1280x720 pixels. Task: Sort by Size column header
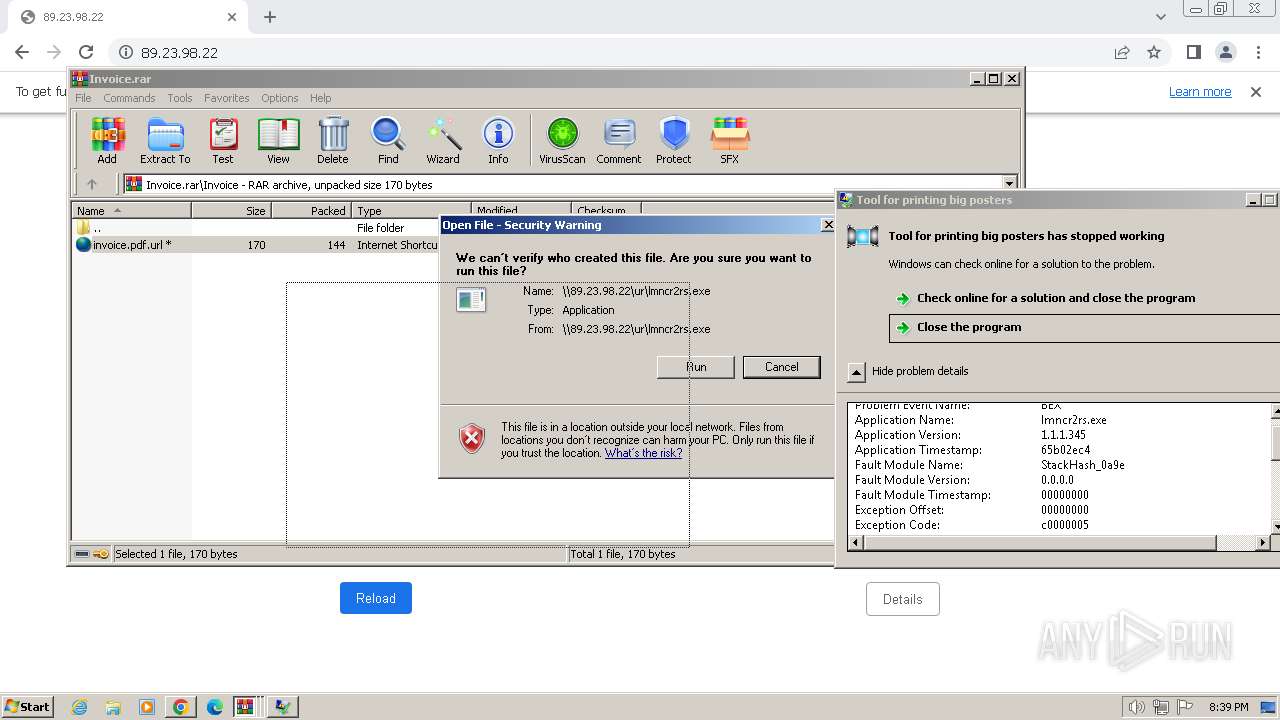231,210
